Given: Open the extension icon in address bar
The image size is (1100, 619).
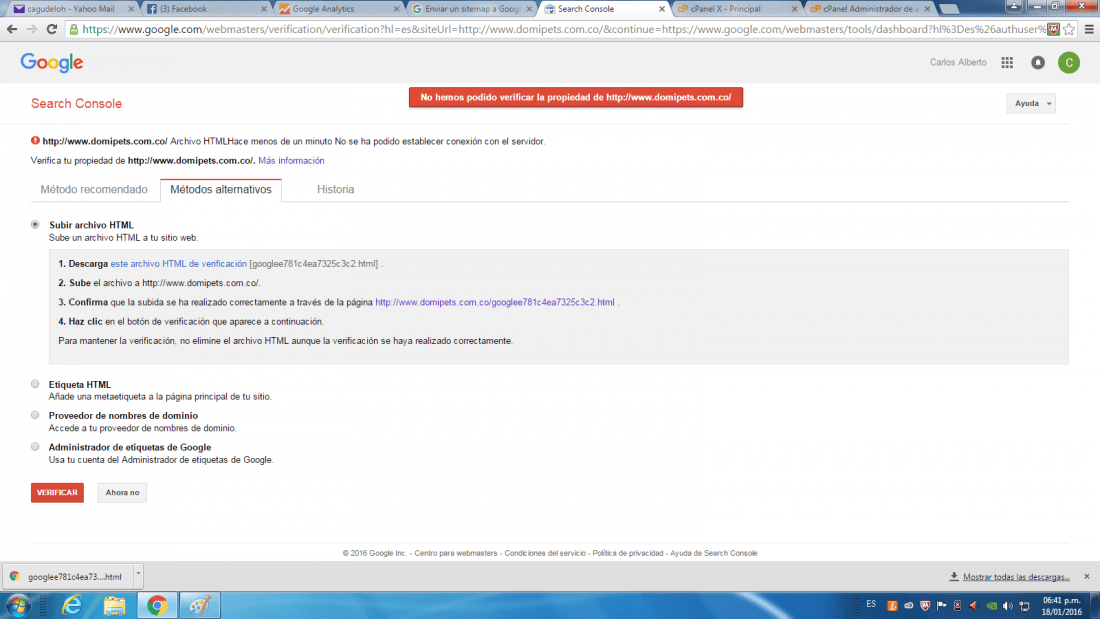Looking at the screenshot, I should 1052,29.
